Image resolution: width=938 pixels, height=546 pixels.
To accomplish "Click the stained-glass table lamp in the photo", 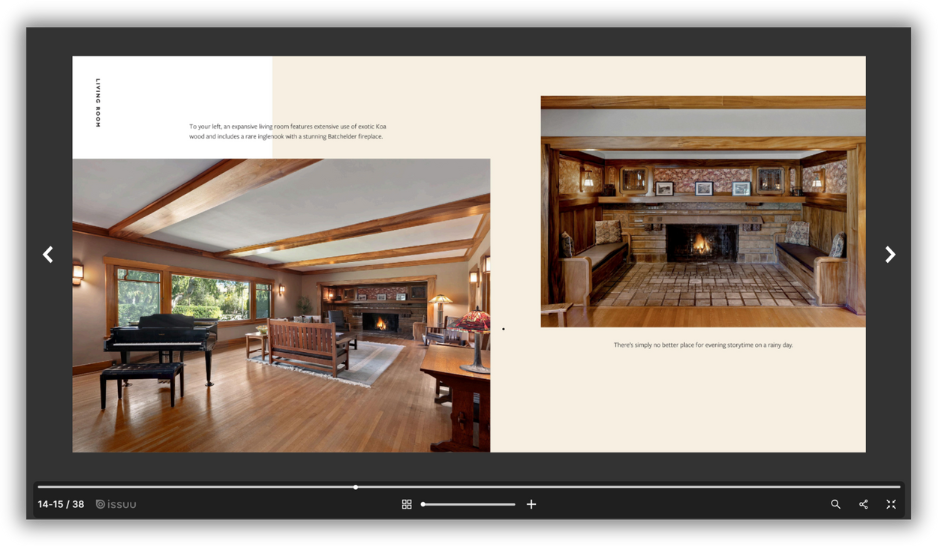I will [474, 330].
